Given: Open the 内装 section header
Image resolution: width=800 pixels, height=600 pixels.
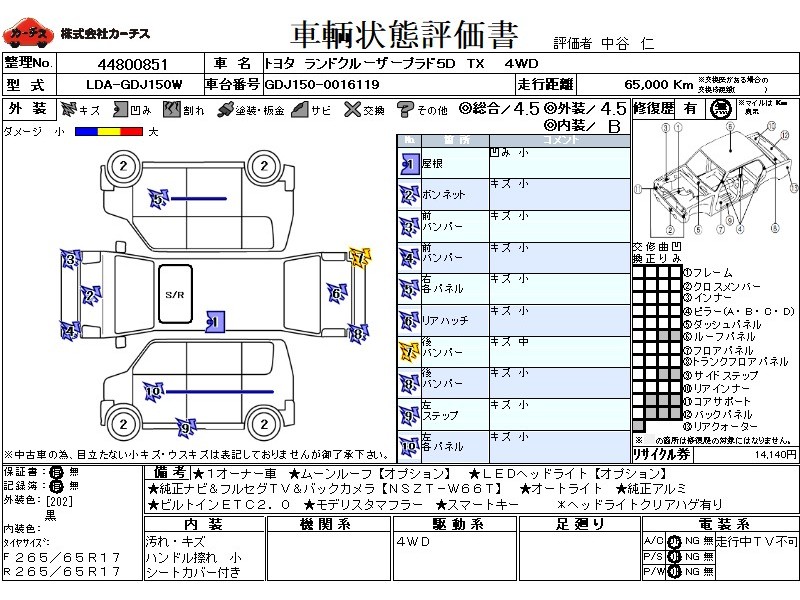Looking at the screenshot, I should [x=204, y=524].
